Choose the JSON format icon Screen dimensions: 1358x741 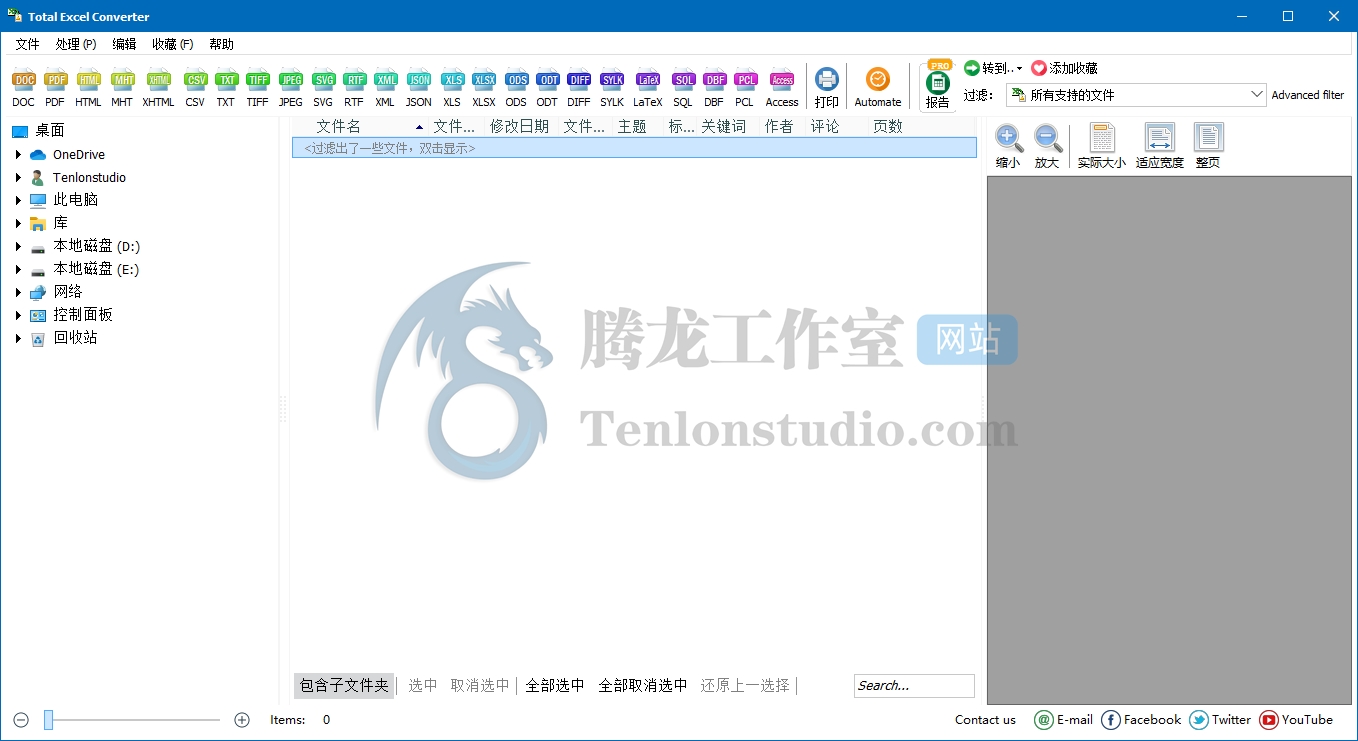(419, 88)
